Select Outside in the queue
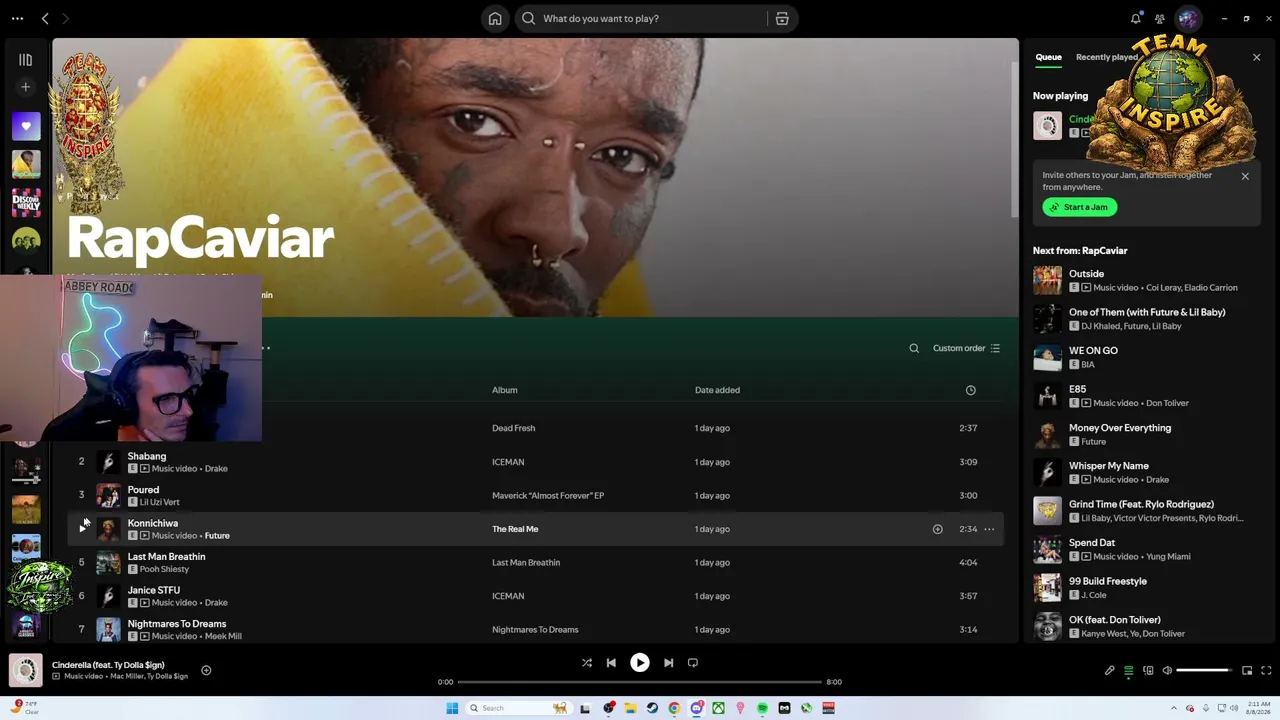The height and width of the screenshot is (720, 1280). (1086, 273)
